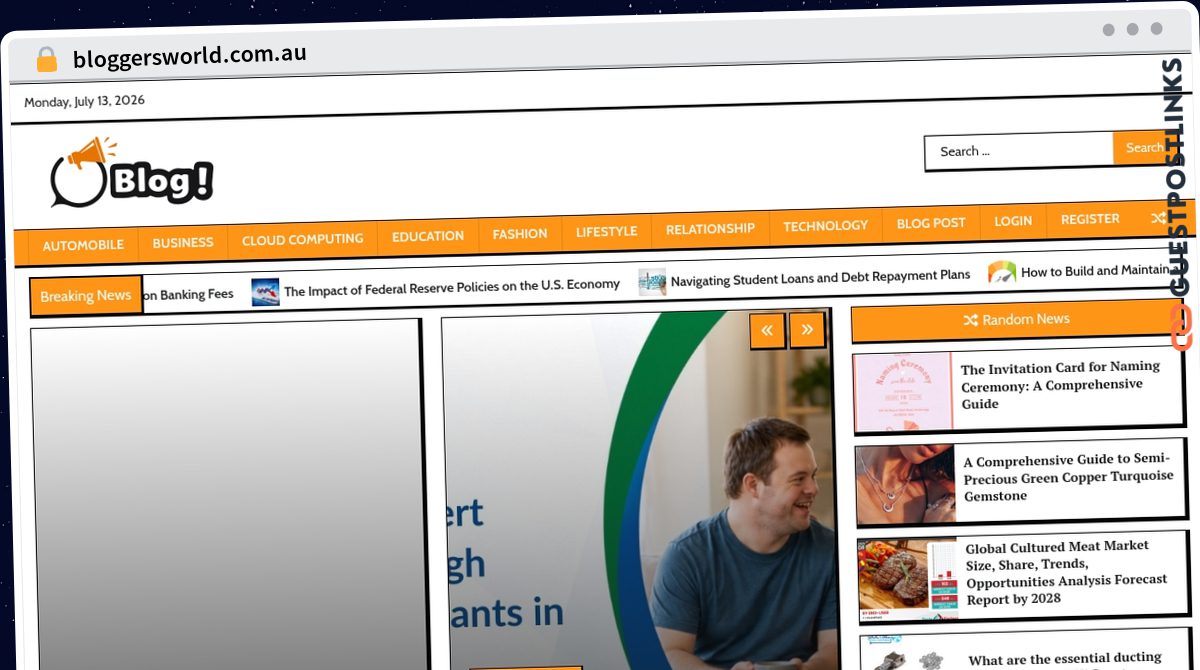Click the cultured meat article thumbnail
Screen dimensions: 1200x670
coord(908,580)
